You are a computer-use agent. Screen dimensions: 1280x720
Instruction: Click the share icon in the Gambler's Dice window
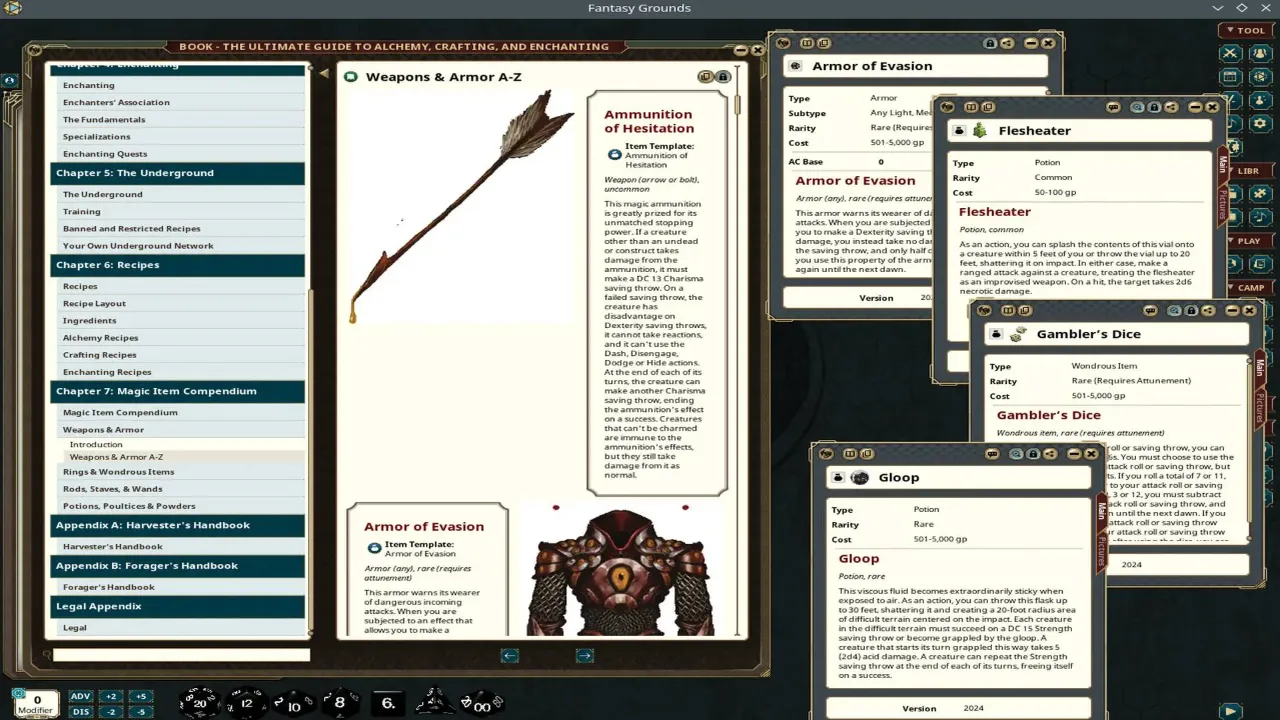point(1208,310)
